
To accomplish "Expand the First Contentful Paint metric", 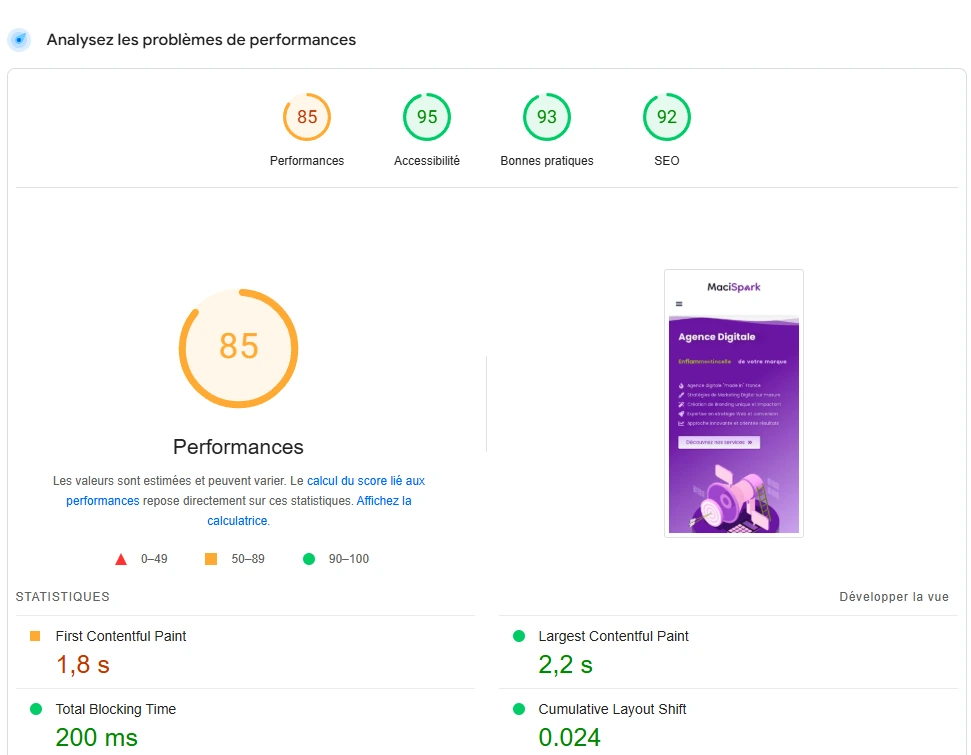I will tap(245, 653).
